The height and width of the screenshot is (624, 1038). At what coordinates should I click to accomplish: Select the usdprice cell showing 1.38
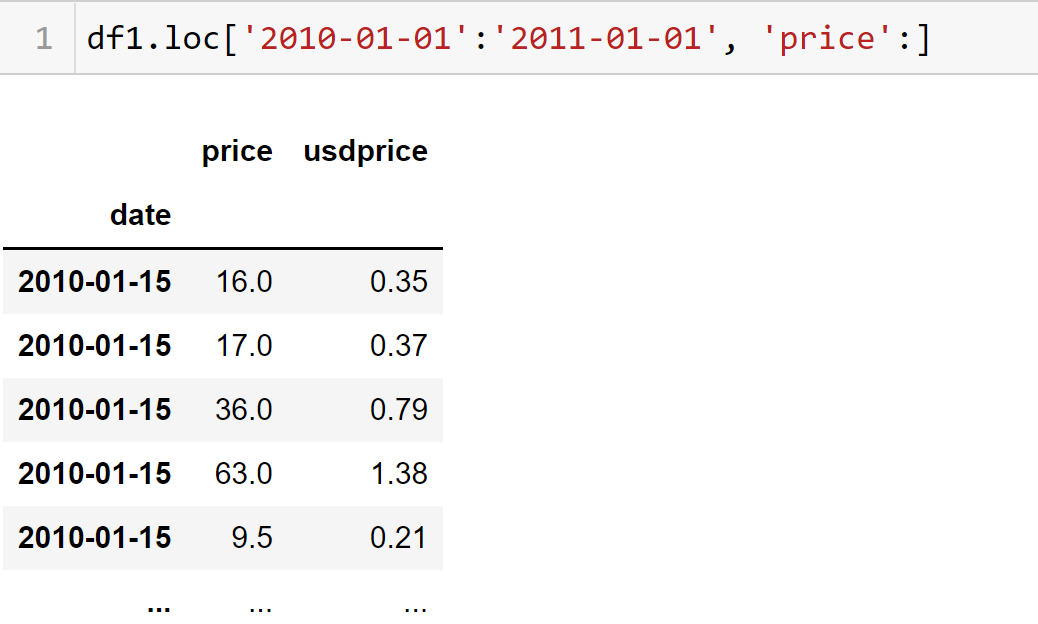pos(398,473)
